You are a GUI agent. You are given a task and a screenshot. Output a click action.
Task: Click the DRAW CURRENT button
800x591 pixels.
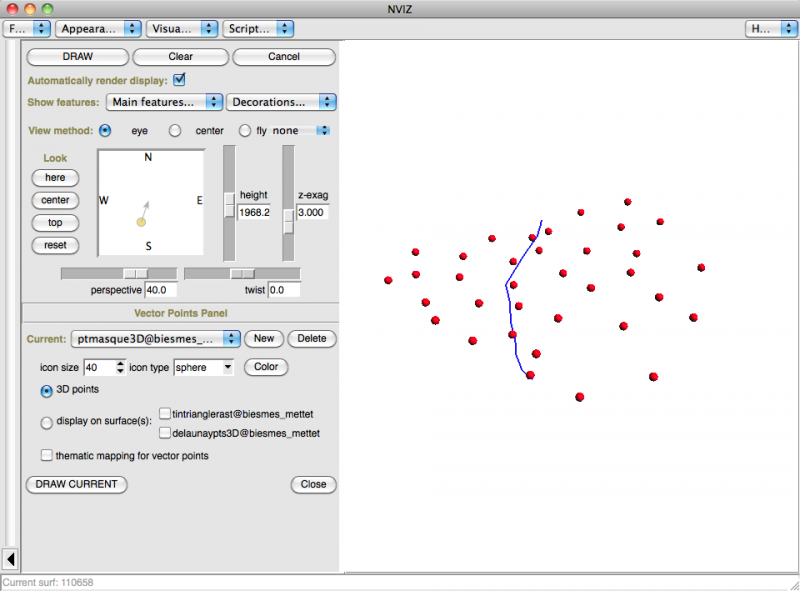pos(76,484)
